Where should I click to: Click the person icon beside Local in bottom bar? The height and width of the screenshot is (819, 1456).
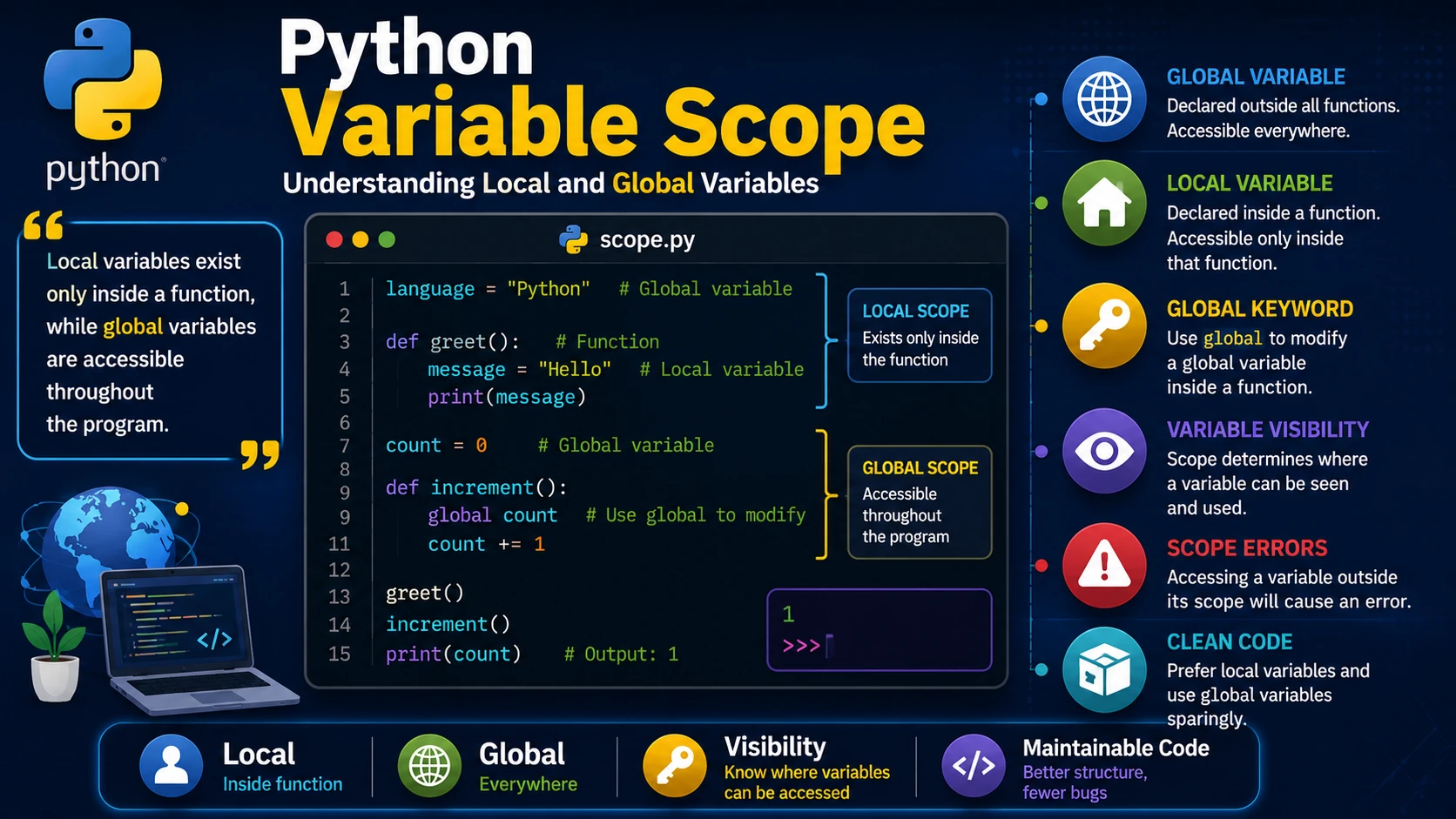(x=172, y=766)
